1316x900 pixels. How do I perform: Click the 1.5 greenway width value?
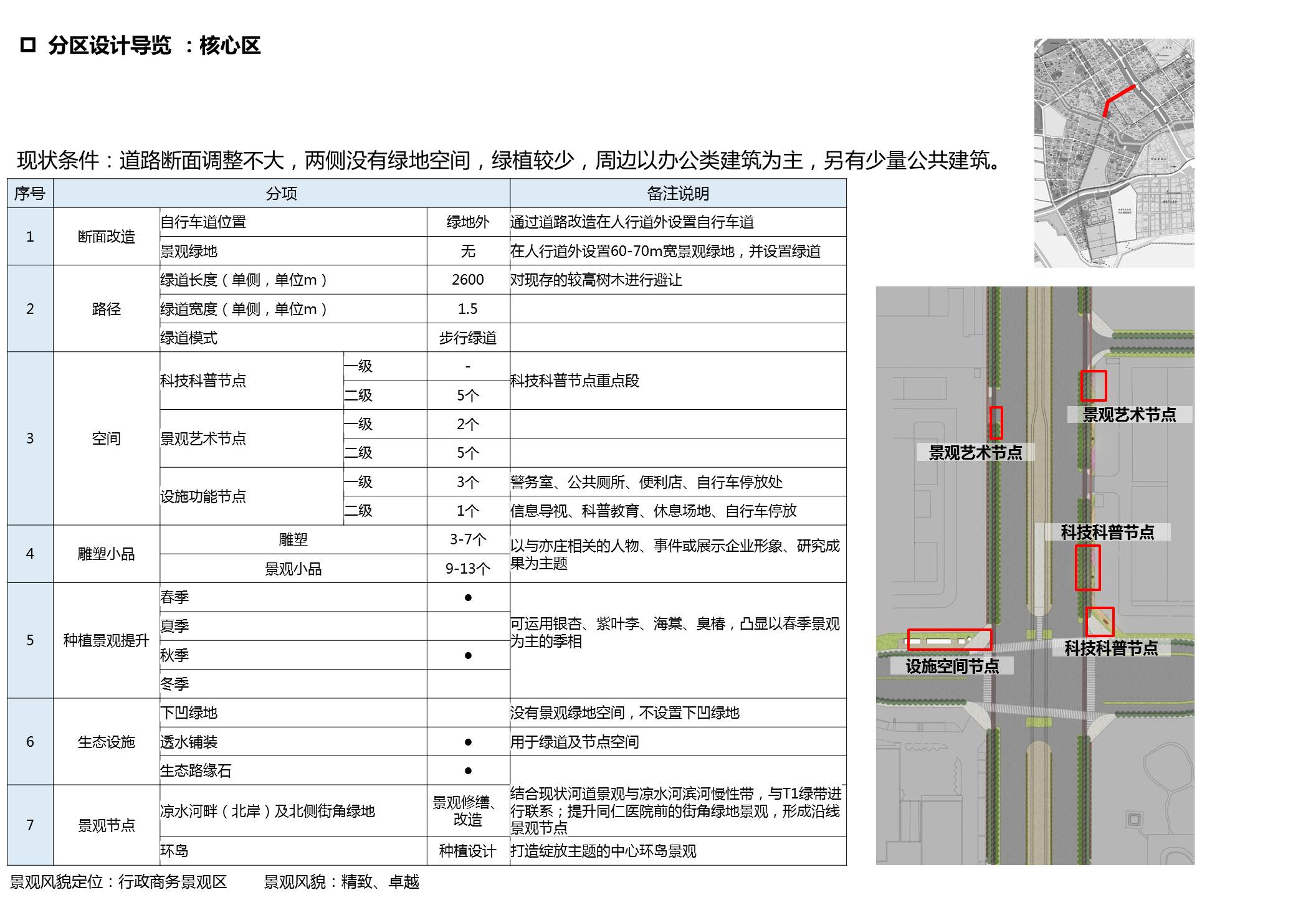[468, 309]
